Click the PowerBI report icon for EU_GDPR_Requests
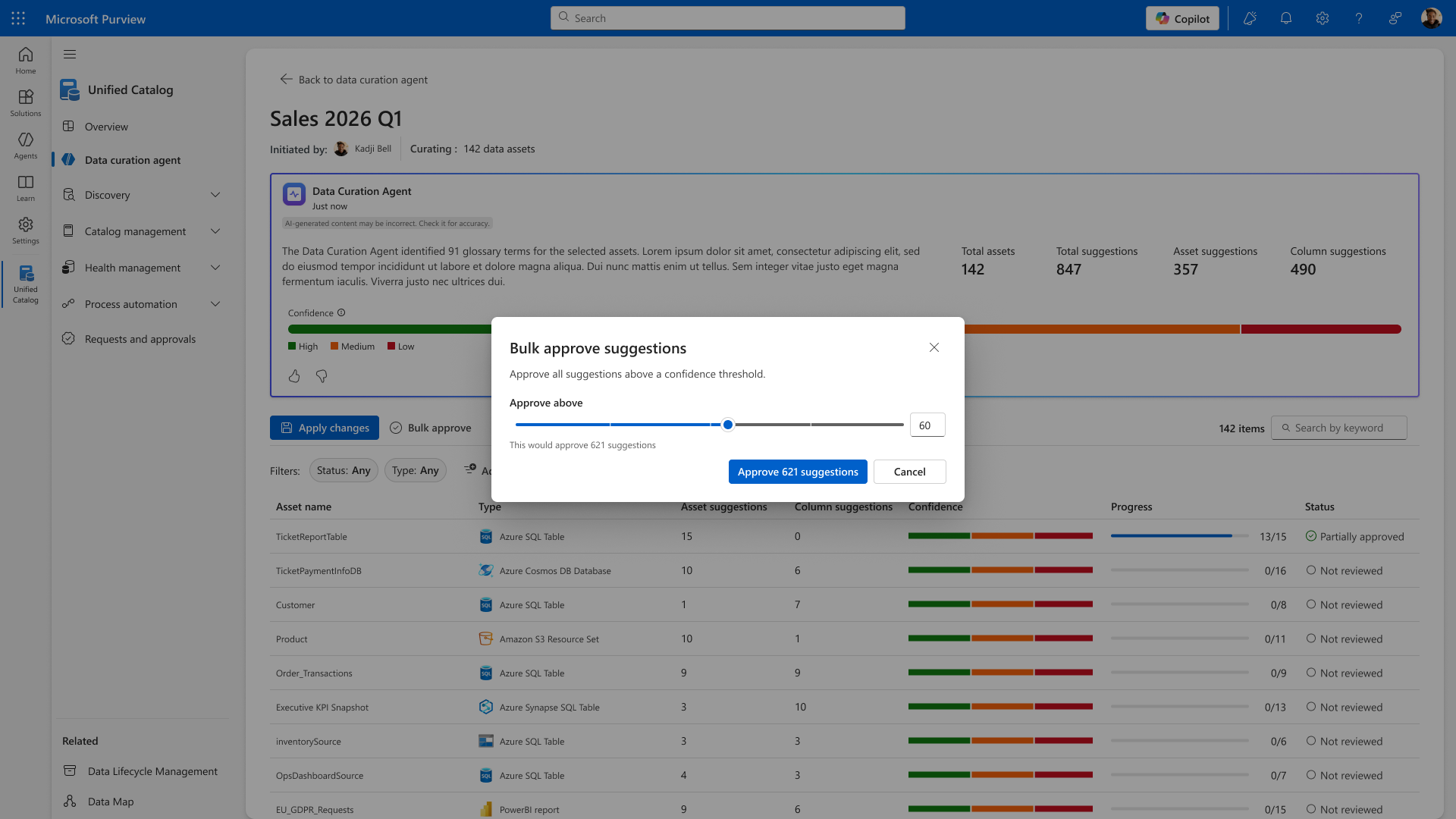1456x819 pixels. tap(486, 809)
